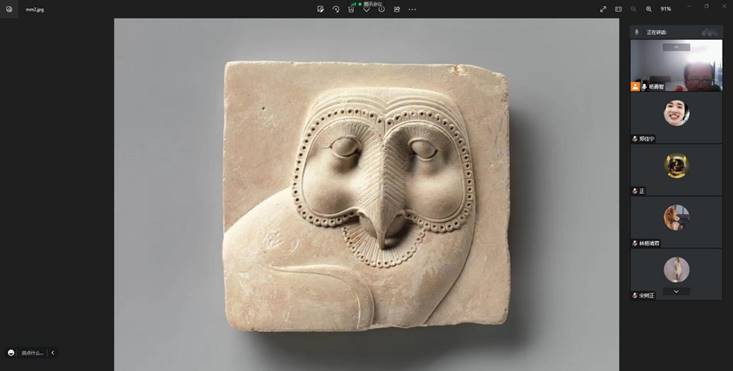Mark the photo as favorite with the heart icon
733x371 pixels.
366,9
